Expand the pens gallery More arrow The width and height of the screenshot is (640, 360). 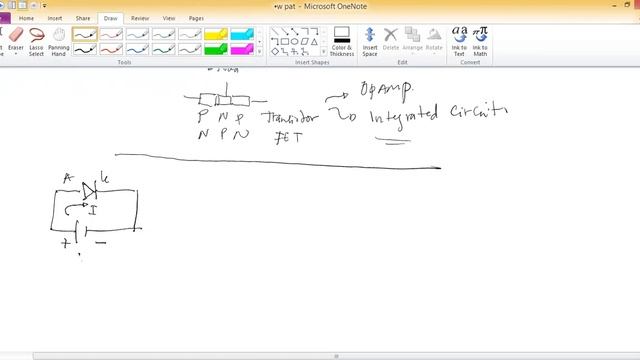(x=259, y=51)
